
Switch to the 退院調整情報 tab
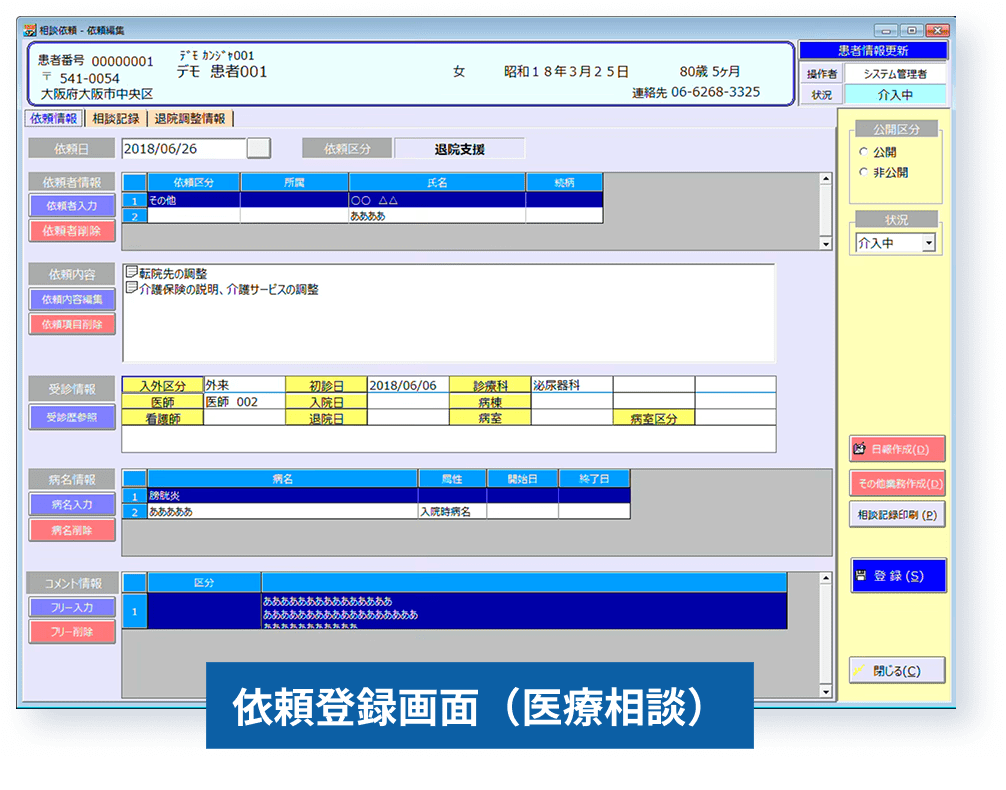click(x=192, y=117)
